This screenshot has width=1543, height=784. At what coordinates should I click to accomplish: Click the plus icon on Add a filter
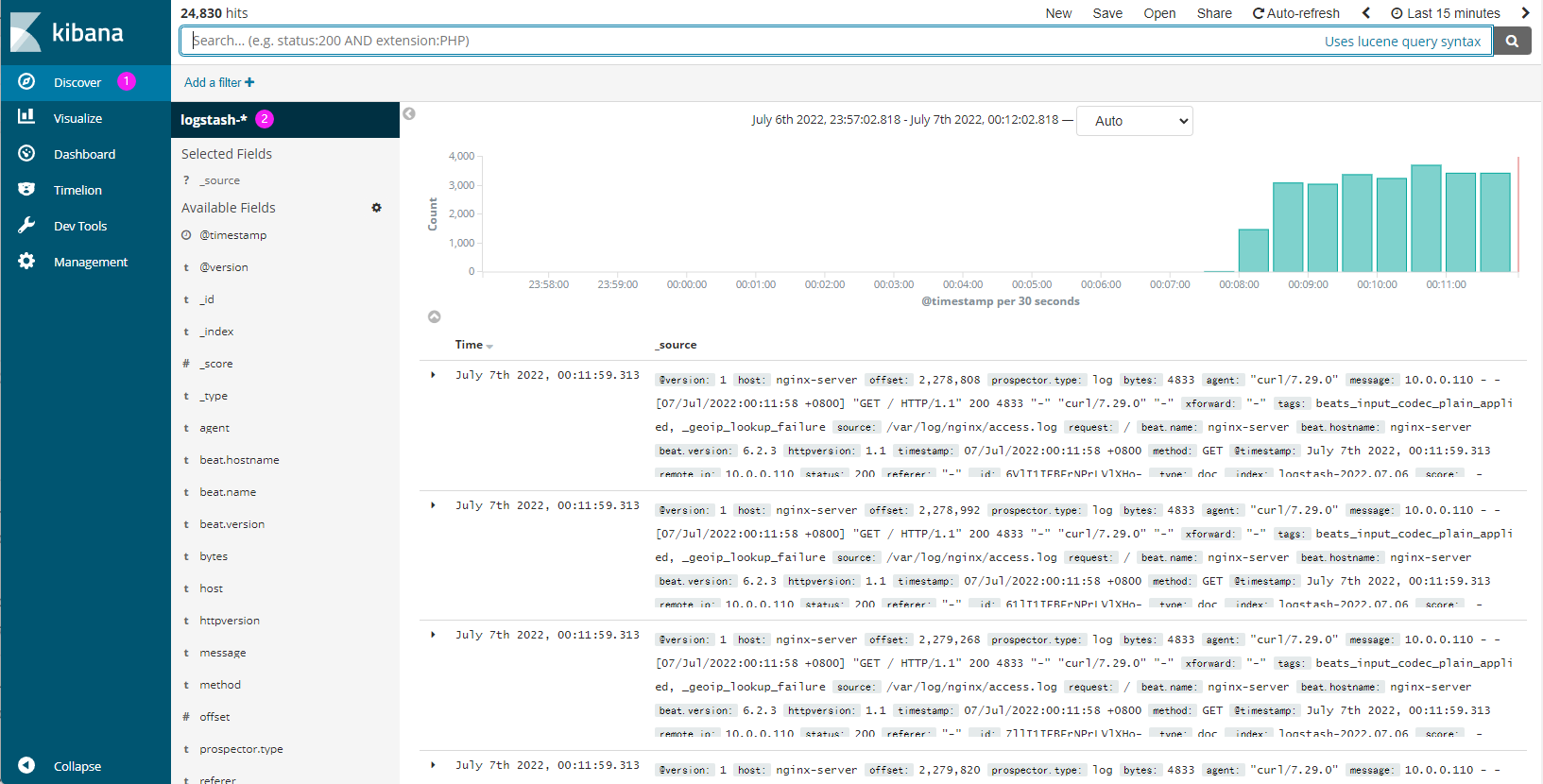click(x=249, y=82)
